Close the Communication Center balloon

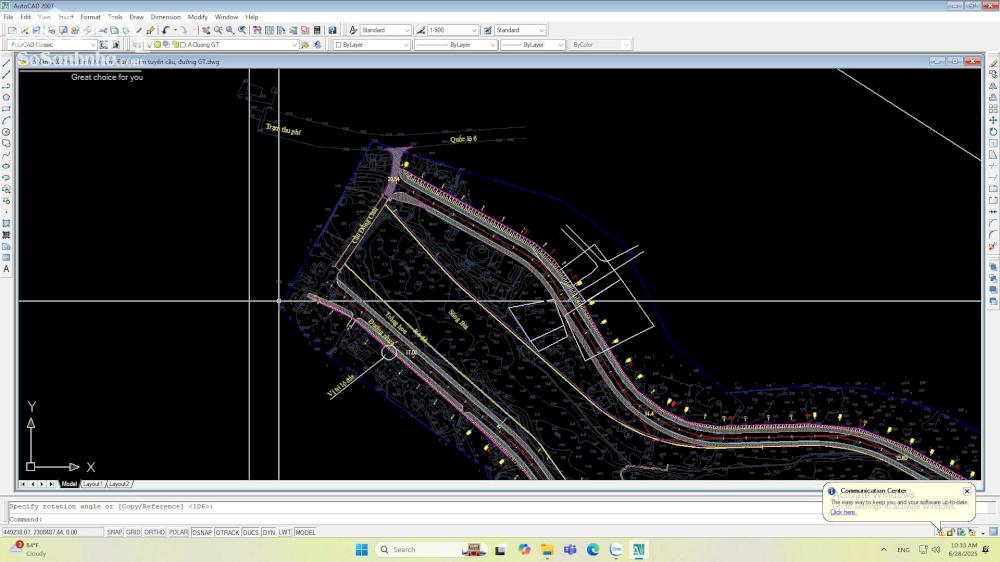pyautogui.click(x=966, y=491)
